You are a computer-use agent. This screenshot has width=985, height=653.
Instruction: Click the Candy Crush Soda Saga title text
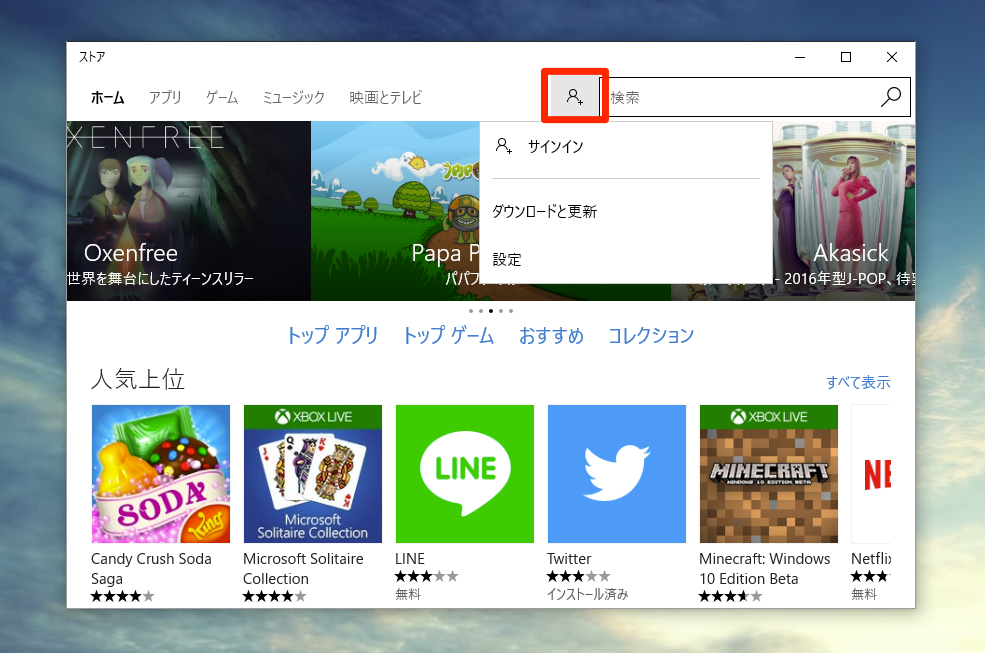coord(151,569)
